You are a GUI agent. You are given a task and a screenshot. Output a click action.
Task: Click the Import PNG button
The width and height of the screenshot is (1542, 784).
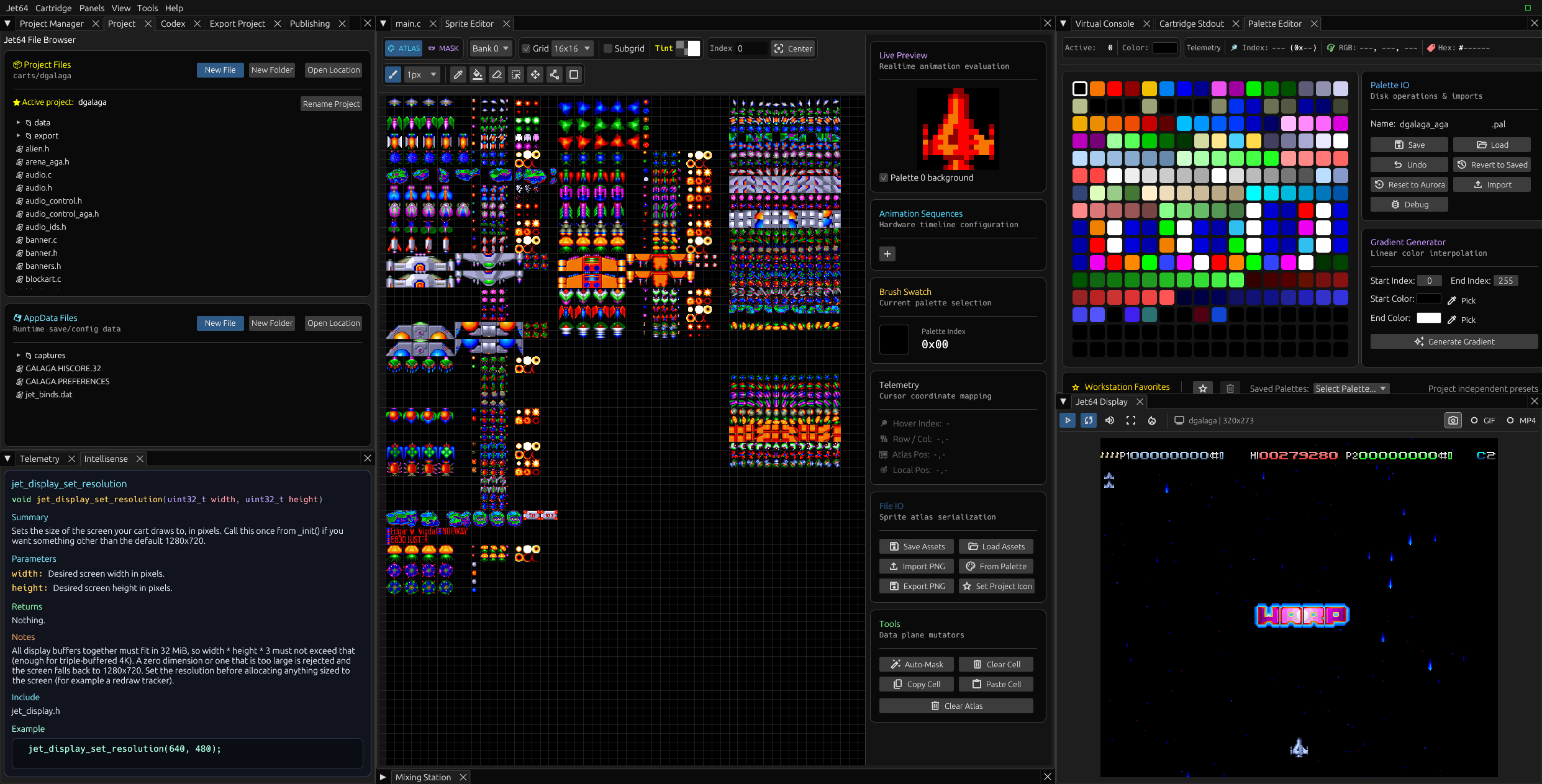coord(917,567)
